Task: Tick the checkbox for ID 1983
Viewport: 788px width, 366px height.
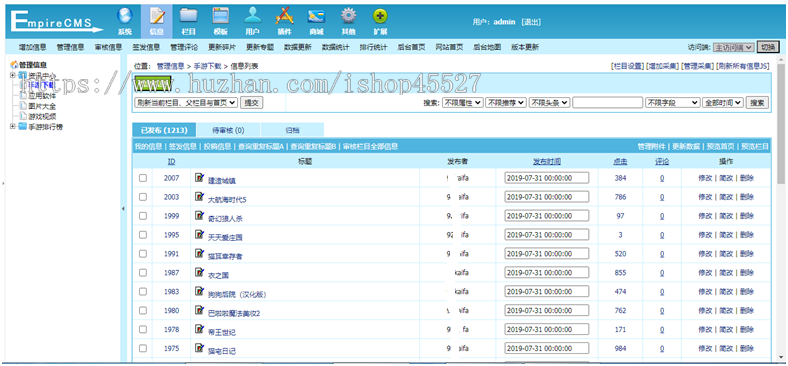Action: 143,292
